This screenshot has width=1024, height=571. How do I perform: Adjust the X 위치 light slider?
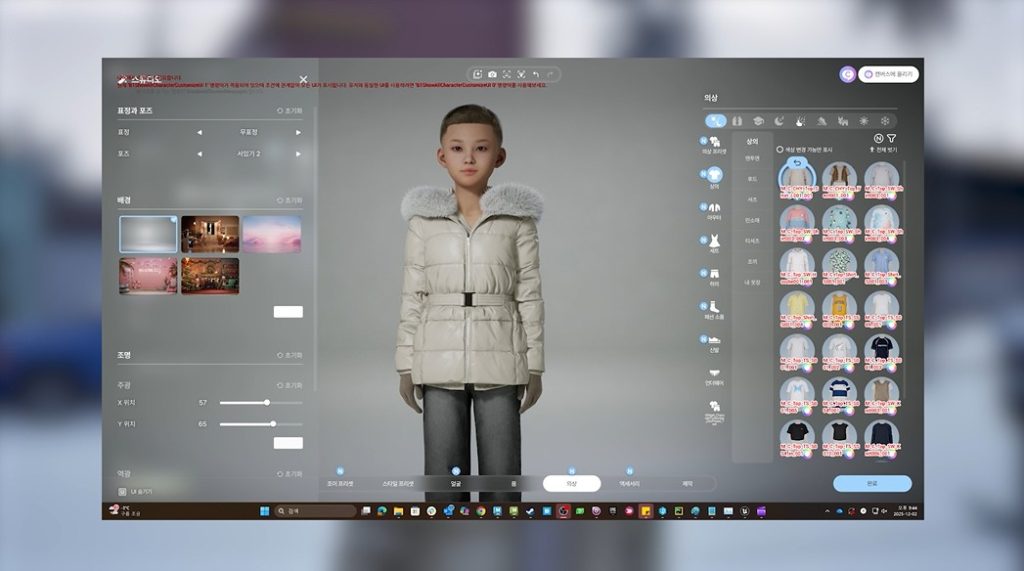[x=261, y=402]
